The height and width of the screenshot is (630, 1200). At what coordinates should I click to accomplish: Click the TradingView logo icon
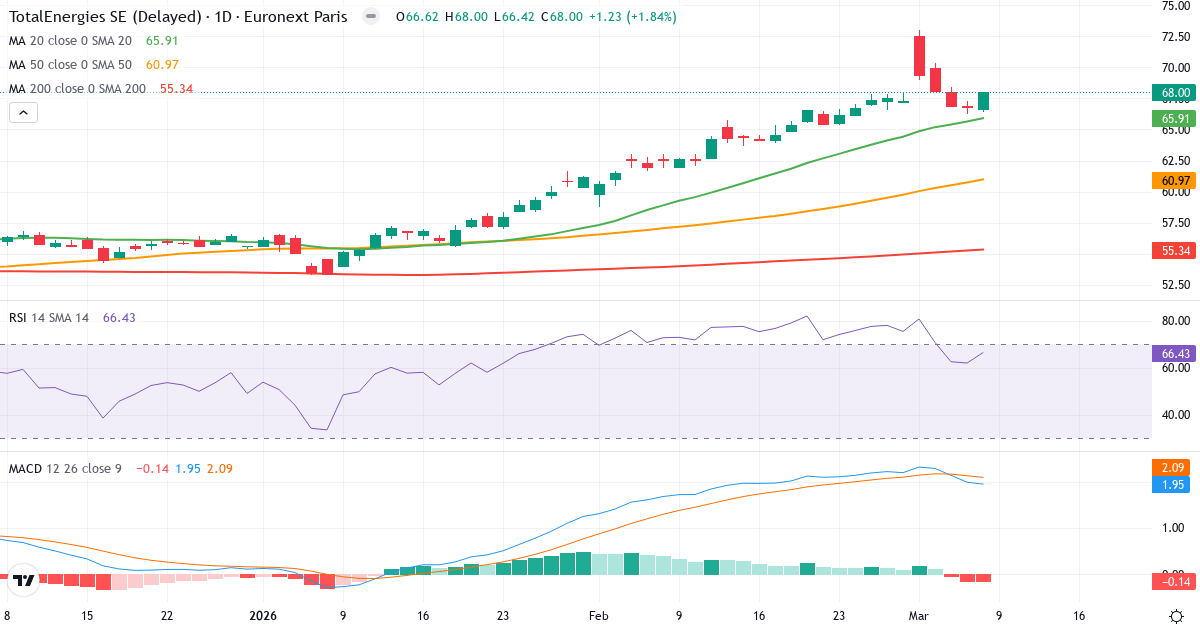tap(25, 579)
